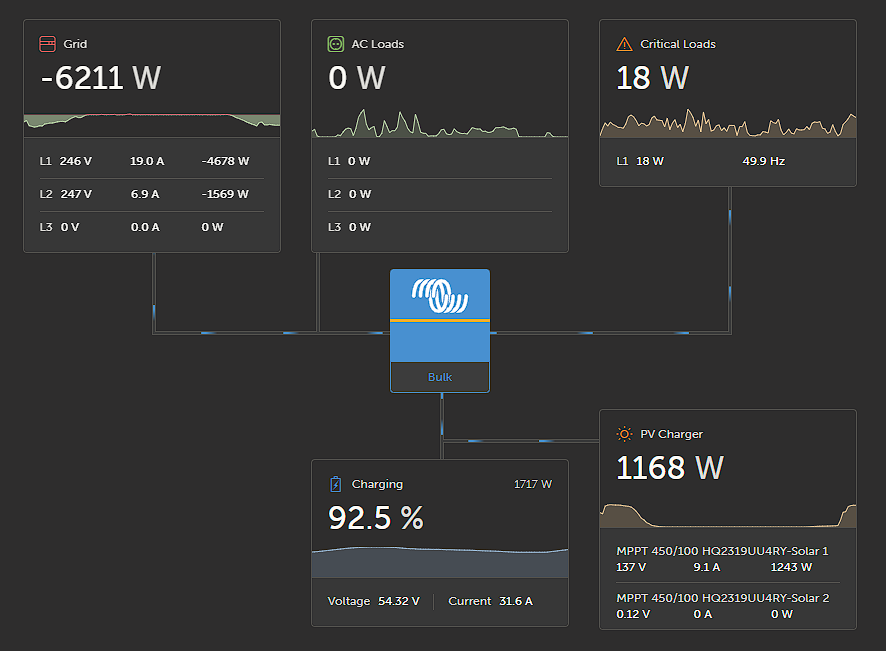
Task: Click Solar 2 voltage 0.12 V
Action: coord(633,614)
